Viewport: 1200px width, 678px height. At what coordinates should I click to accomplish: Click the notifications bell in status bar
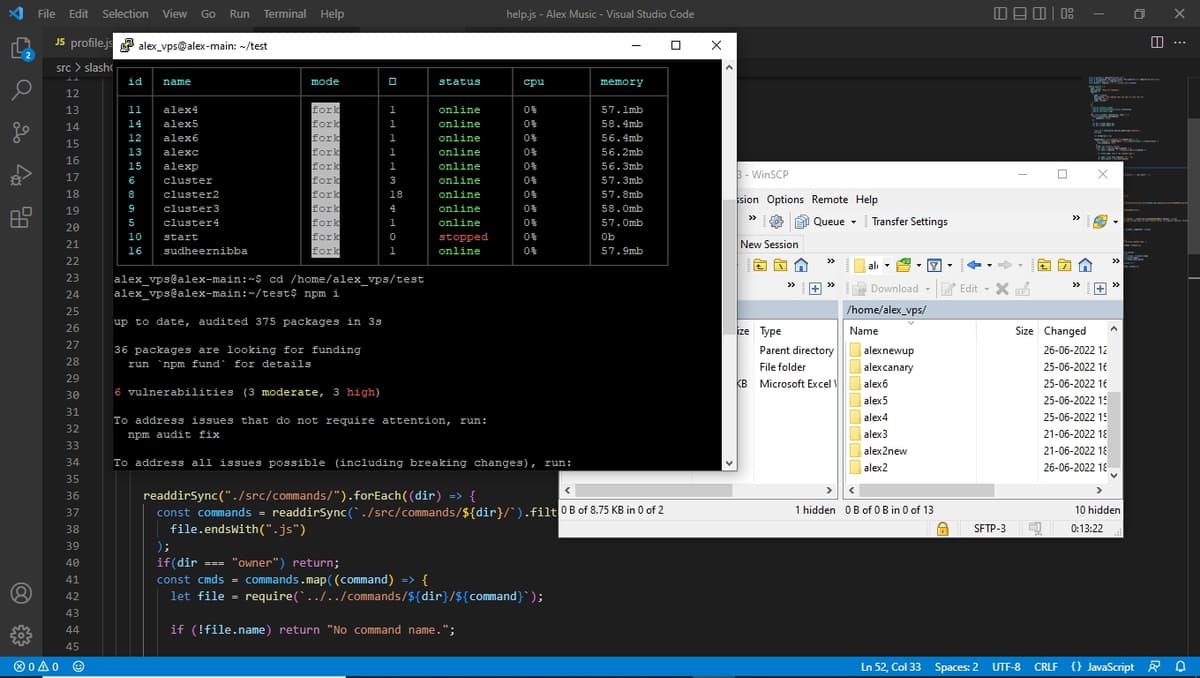pos(1180,667)
